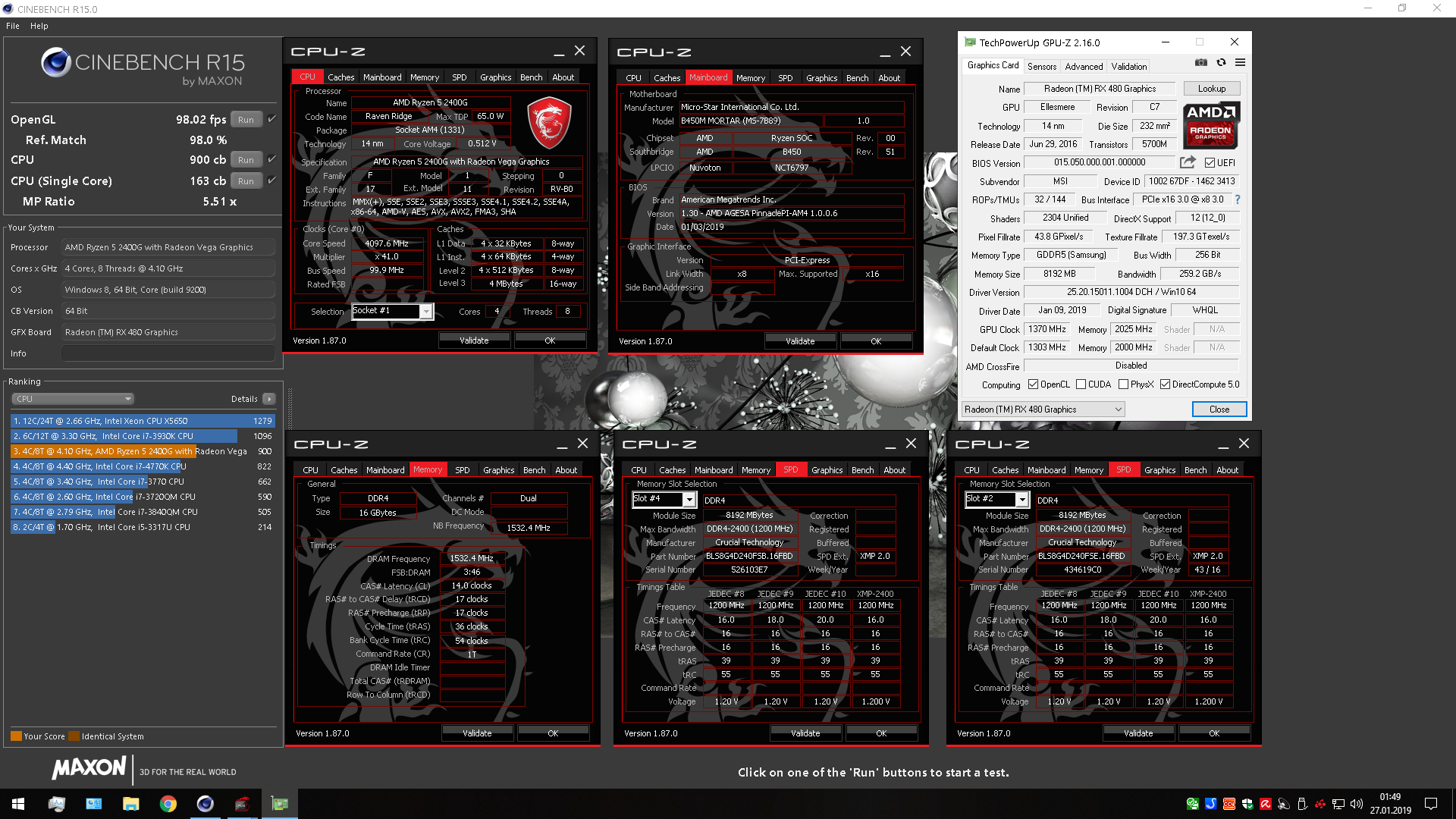1456x819 pixels.
Task: Click the GPU-Z screenshot camera icon
Action: pyautogui.click(x=1201, y=62)
